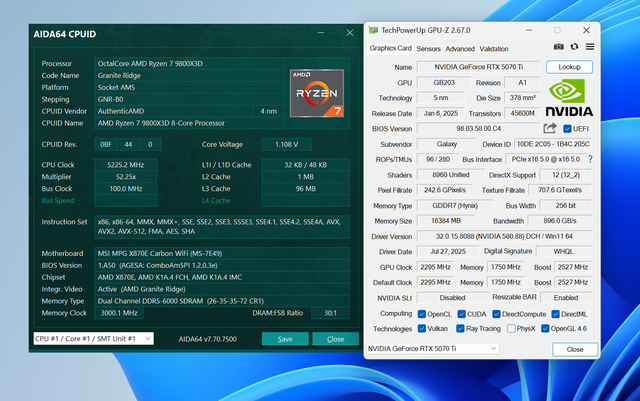Toggle the UEFI checkbox
Image resolution: width=640 pixels, height=401 pixels.
click(567, 129)
